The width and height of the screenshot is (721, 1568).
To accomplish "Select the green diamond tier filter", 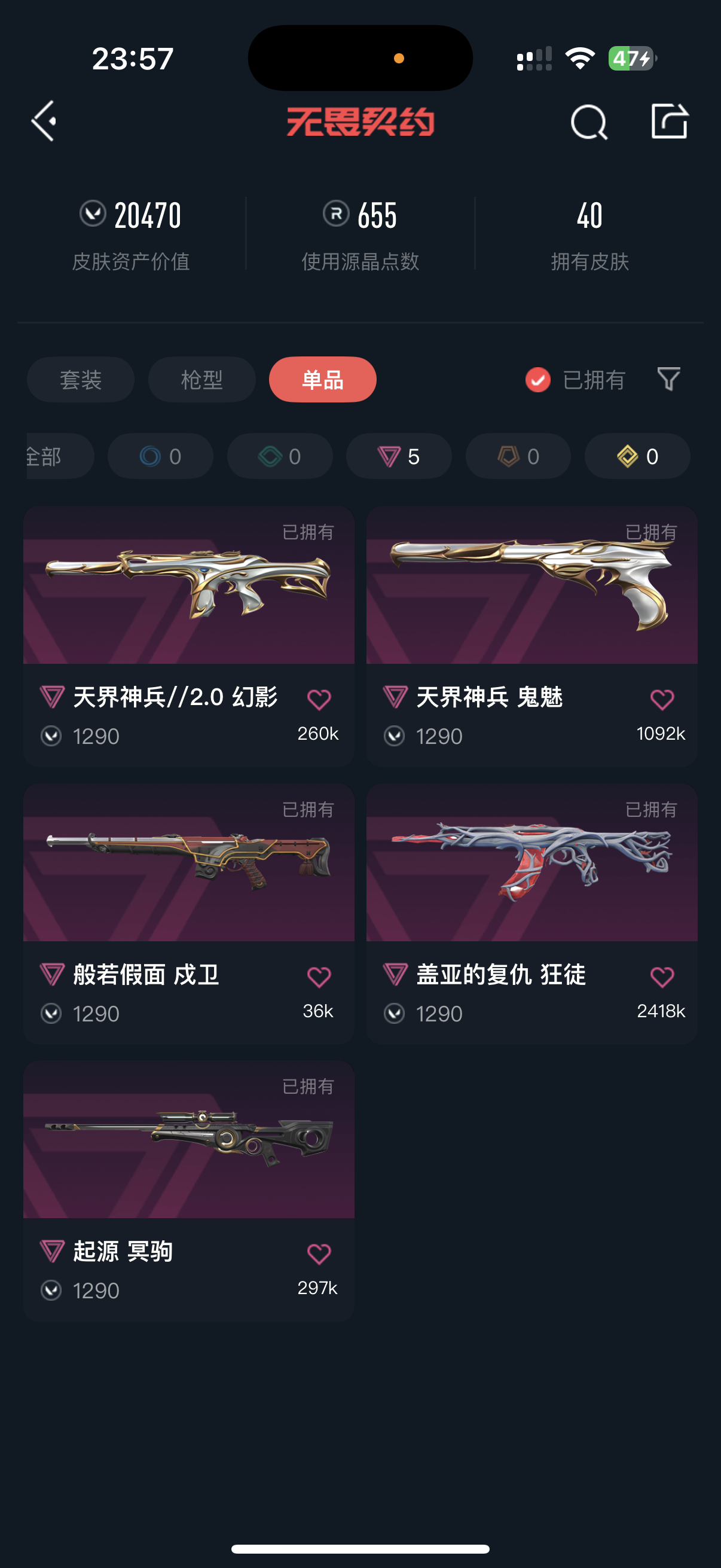I will (x=280, y=456).
